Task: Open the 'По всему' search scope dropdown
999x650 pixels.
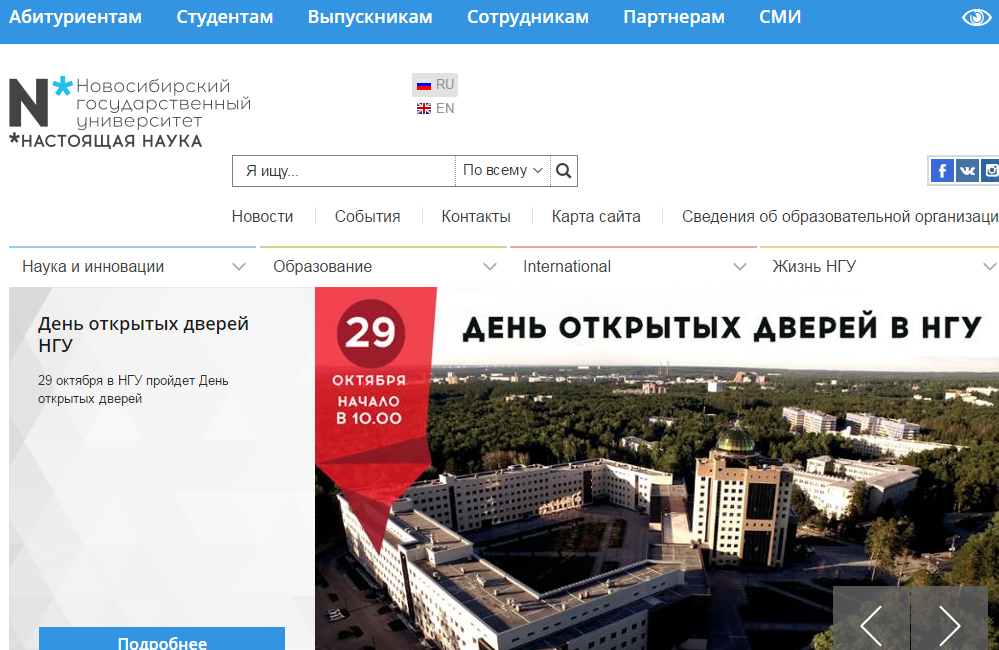Action: 503,171
